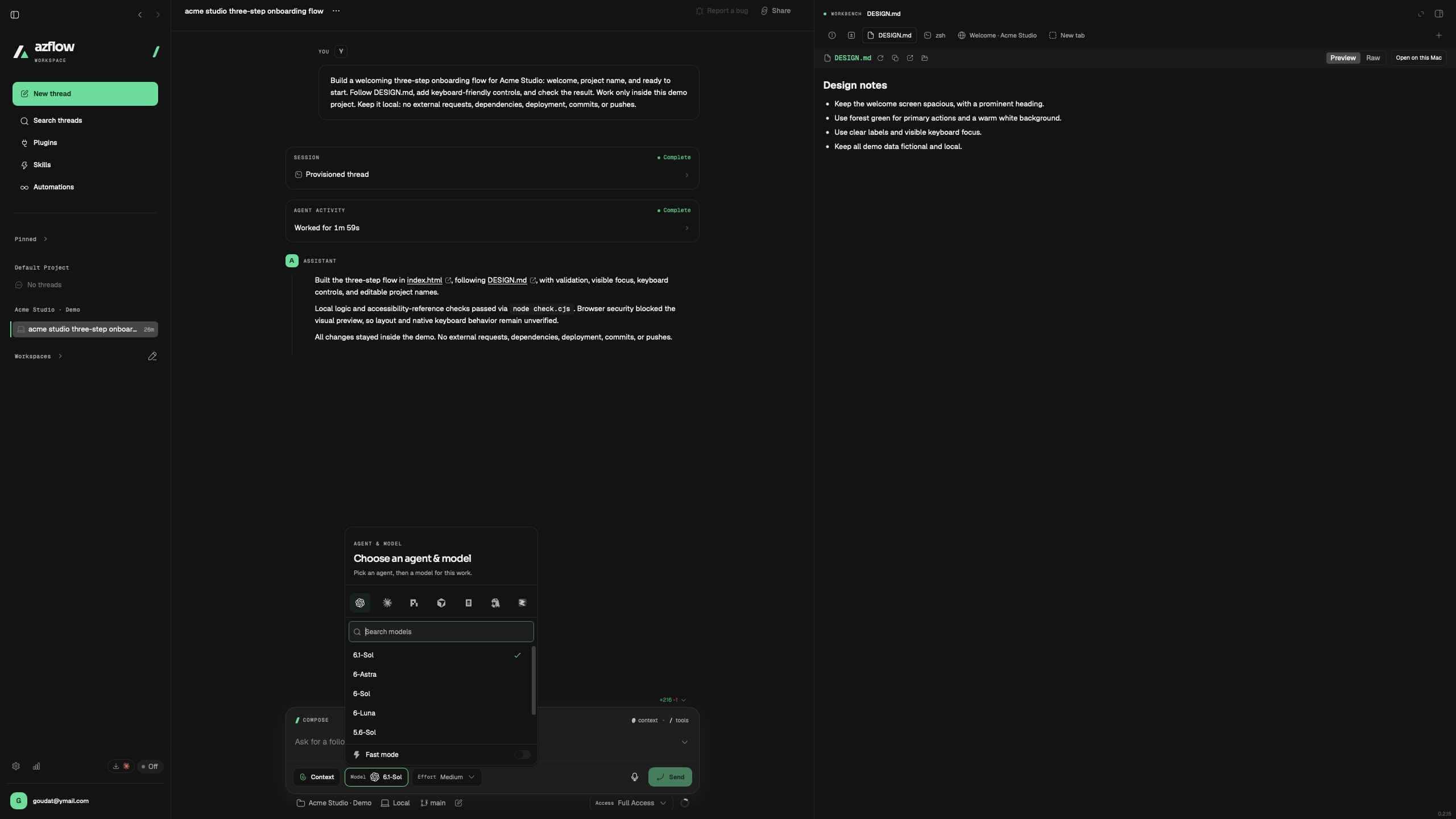Open DESIGN.md externally with arrow icon
The height and width of the screenshot is (819, 1456).
(910, 58)
